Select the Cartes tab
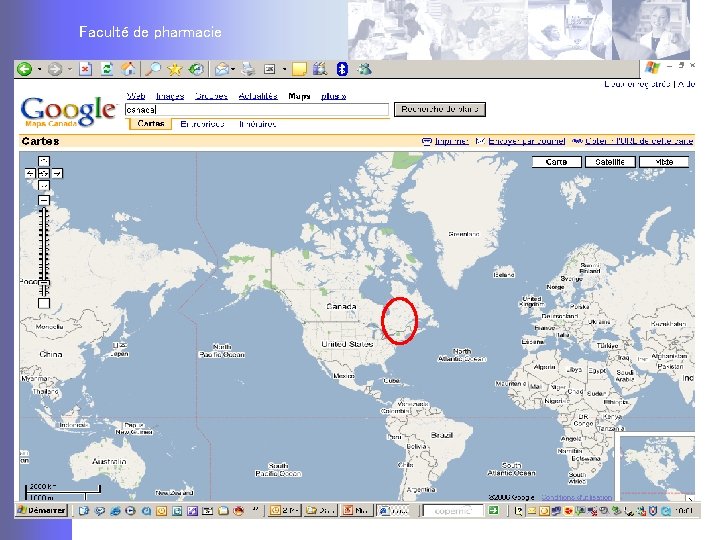 pos(151,124)
